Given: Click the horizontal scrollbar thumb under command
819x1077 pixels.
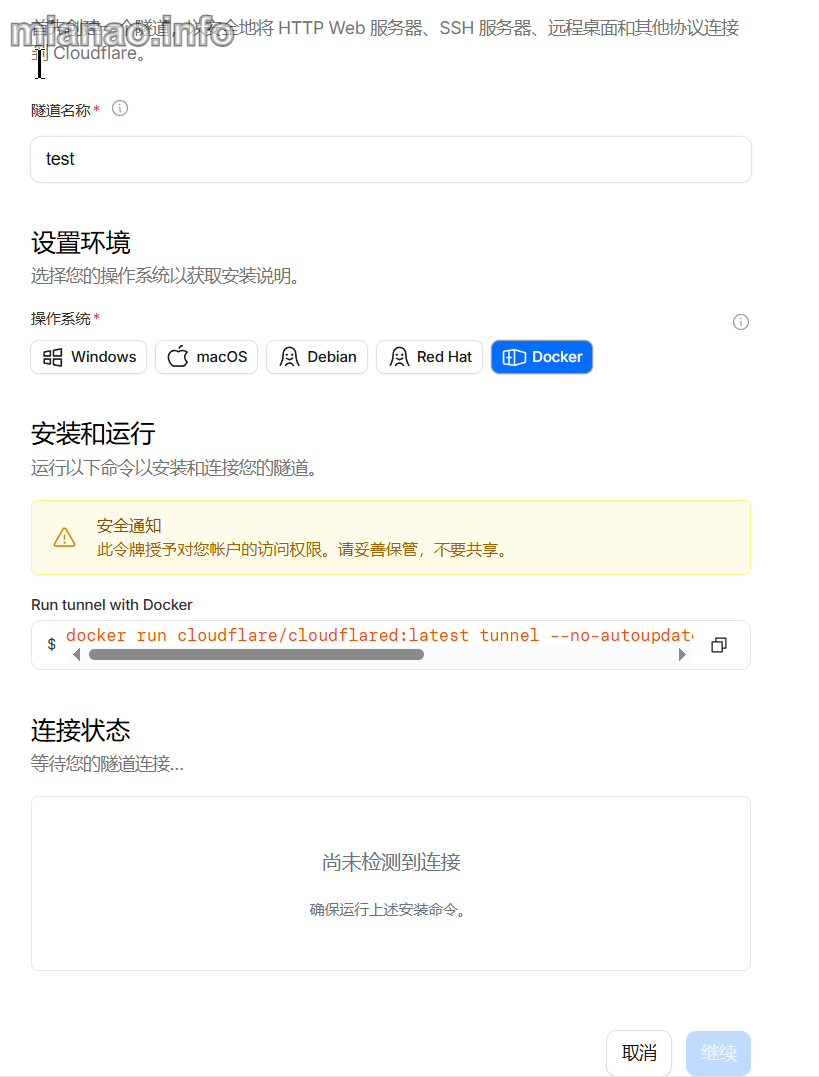Looking at the screenshot, I should 256,655.
